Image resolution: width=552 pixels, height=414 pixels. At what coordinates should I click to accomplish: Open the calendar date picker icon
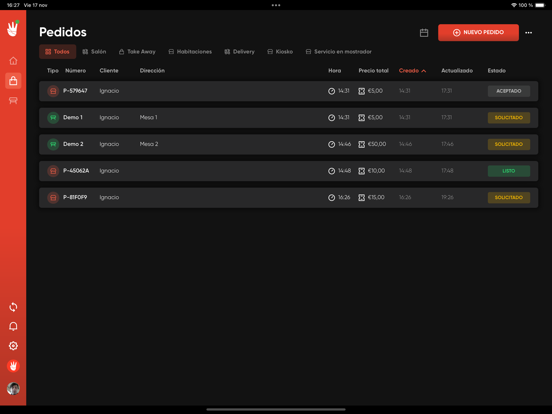(x=424, y=33)
